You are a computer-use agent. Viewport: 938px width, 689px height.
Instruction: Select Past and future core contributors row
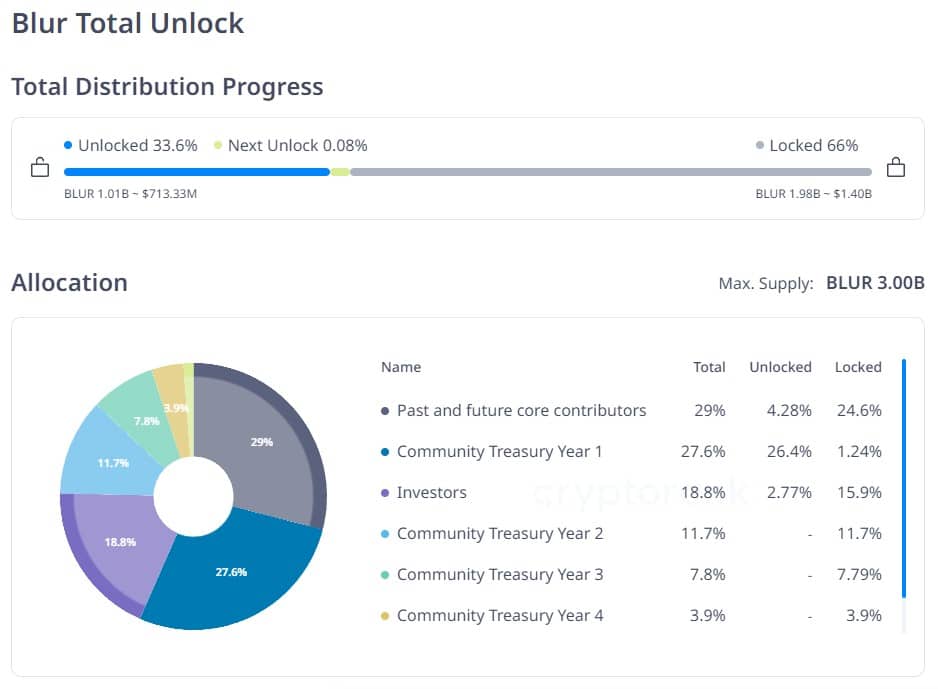[x=521, y=411]
